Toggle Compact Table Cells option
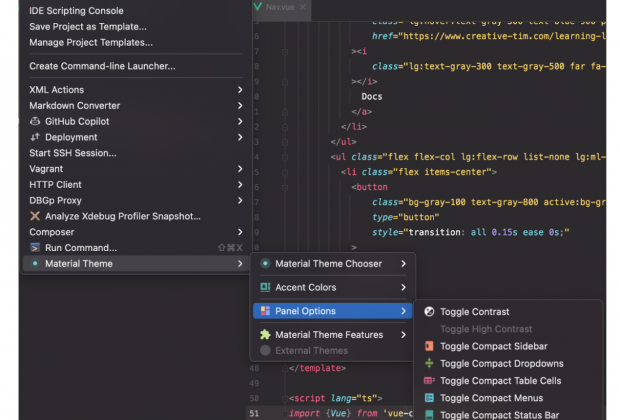This screenshot has height=420, width=620. (x=508, y=380)
